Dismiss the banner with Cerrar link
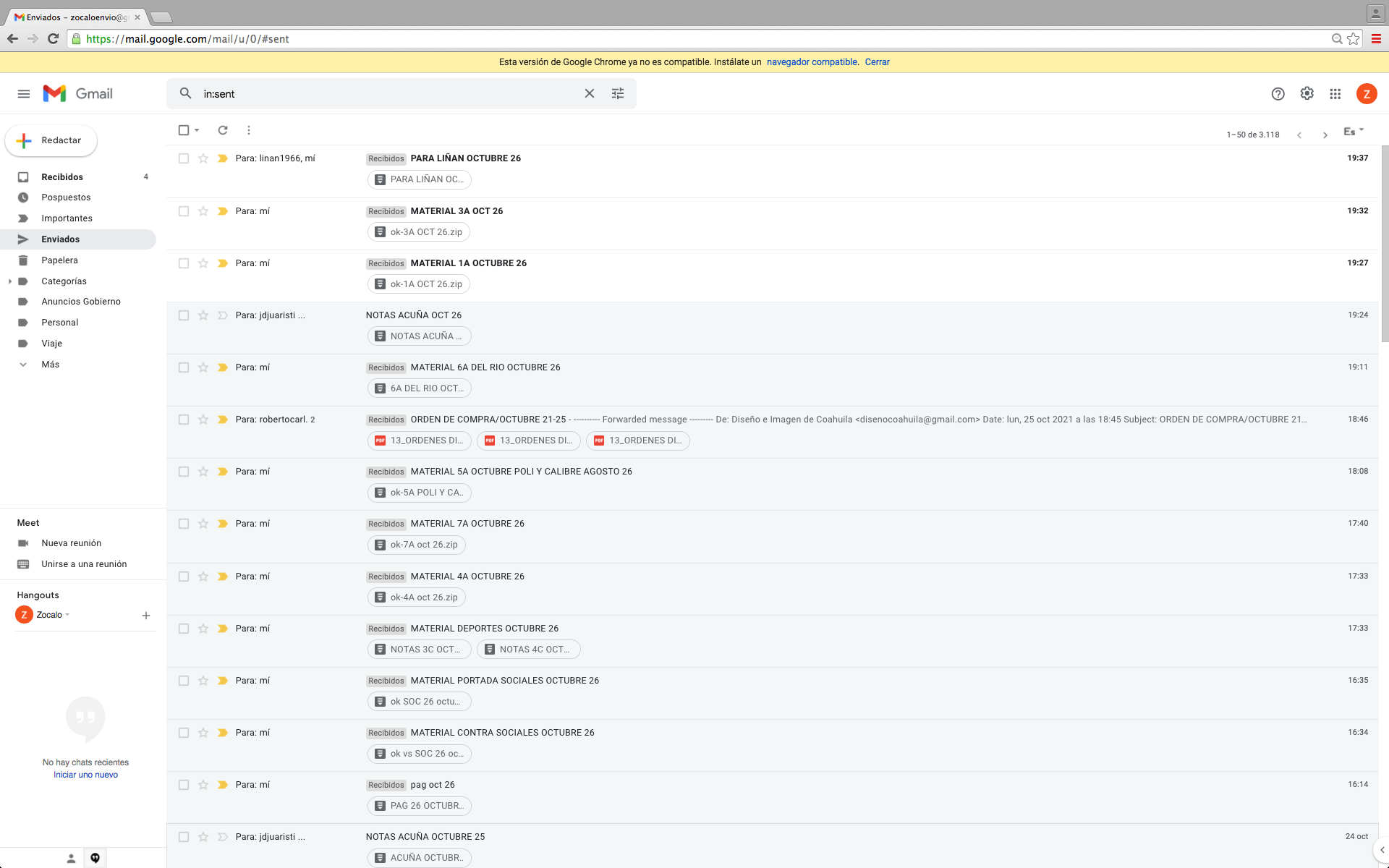The width and height of the screenshot is (1389, 868). (877, 62)
